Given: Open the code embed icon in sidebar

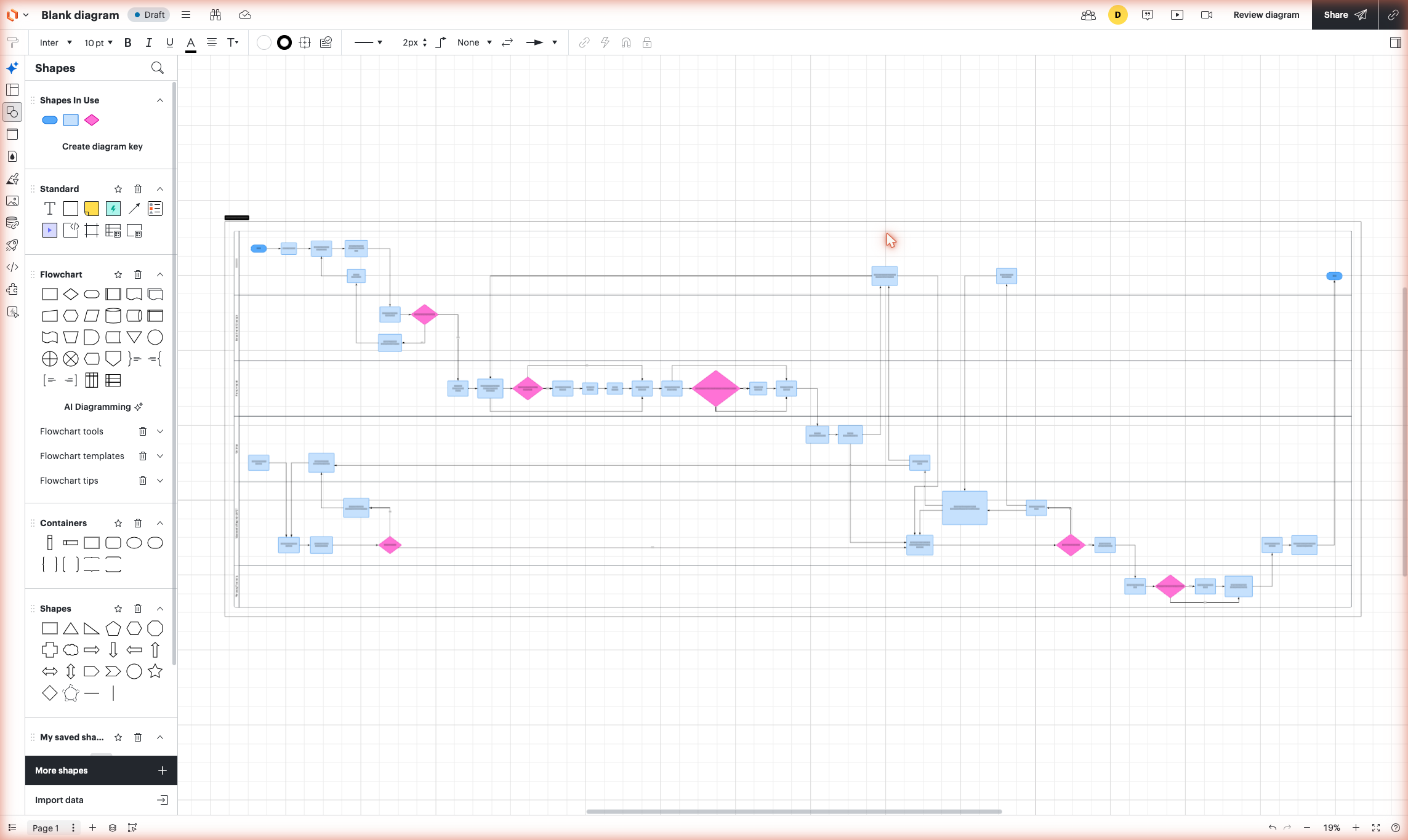Looking at the screenshot, I should point(12,267).
